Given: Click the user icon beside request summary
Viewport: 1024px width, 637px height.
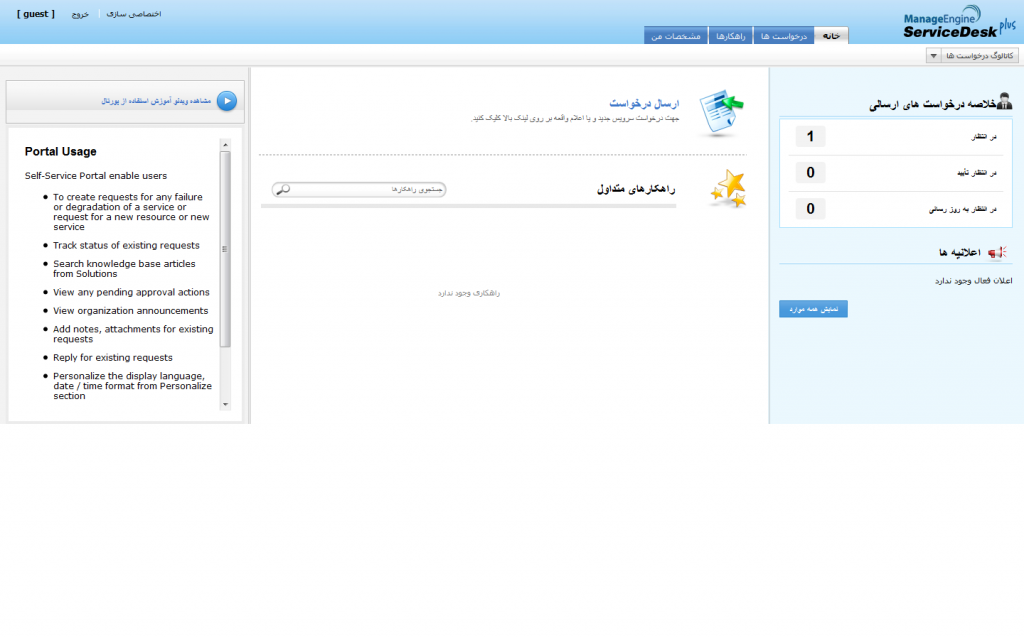Looking at the screenshot, I should coord(1003,102).
